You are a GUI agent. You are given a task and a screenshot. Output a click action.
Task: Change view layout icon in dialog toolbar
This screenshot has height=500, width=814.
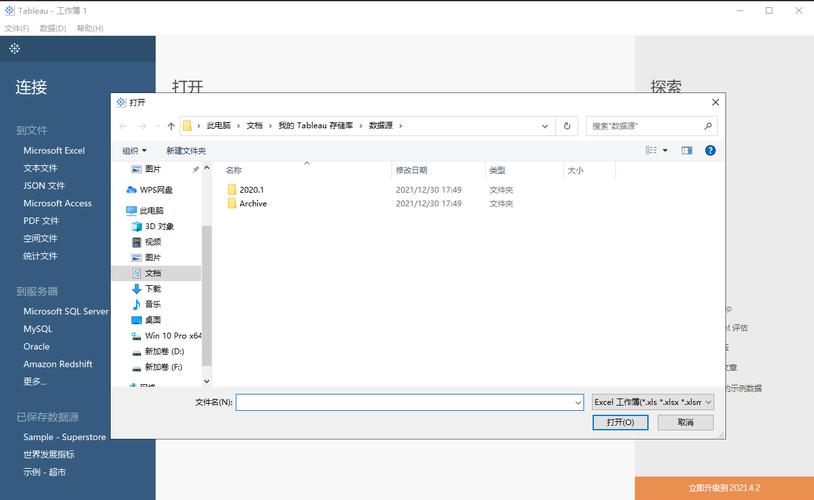coord(651,151)
